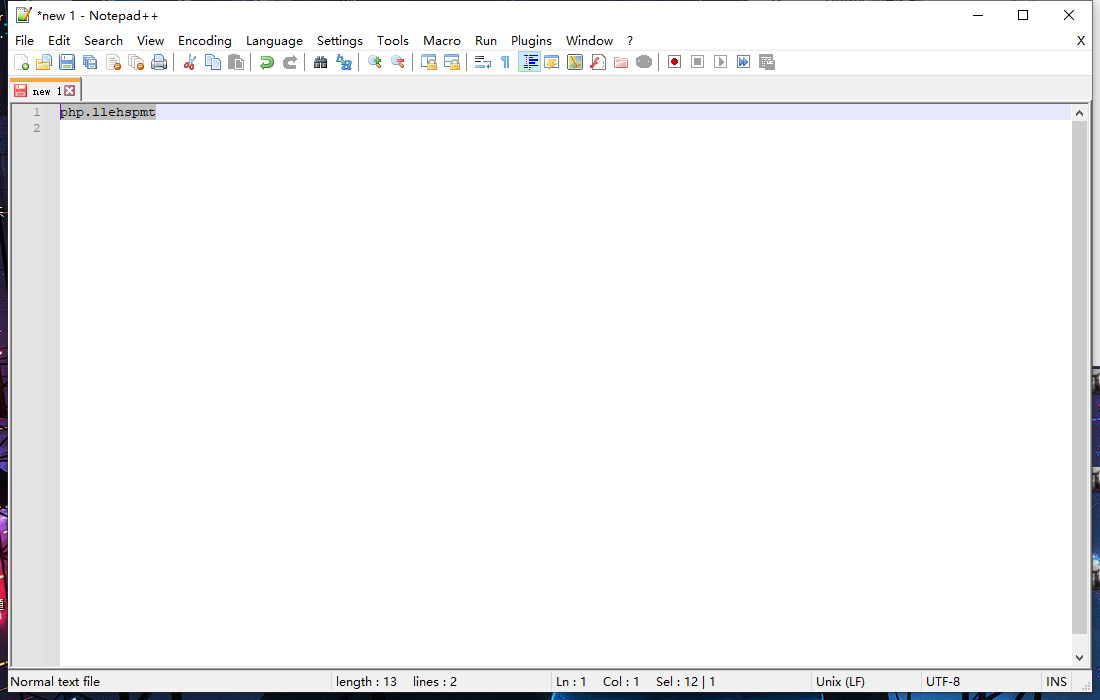This screenshot has height=700, width=1100.
Task: Open the Macro menu
Action: pyautogui.click(x=441, y=40)
